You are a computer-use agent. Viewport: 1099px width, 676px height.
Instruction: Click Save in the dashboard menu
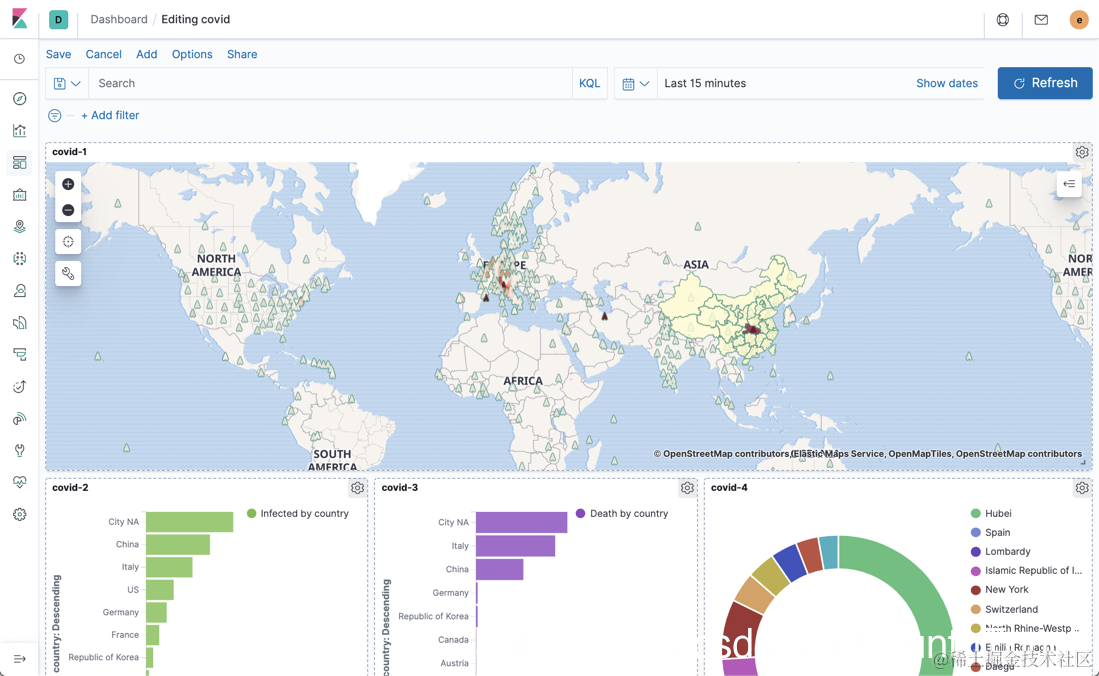click(58, 54)
